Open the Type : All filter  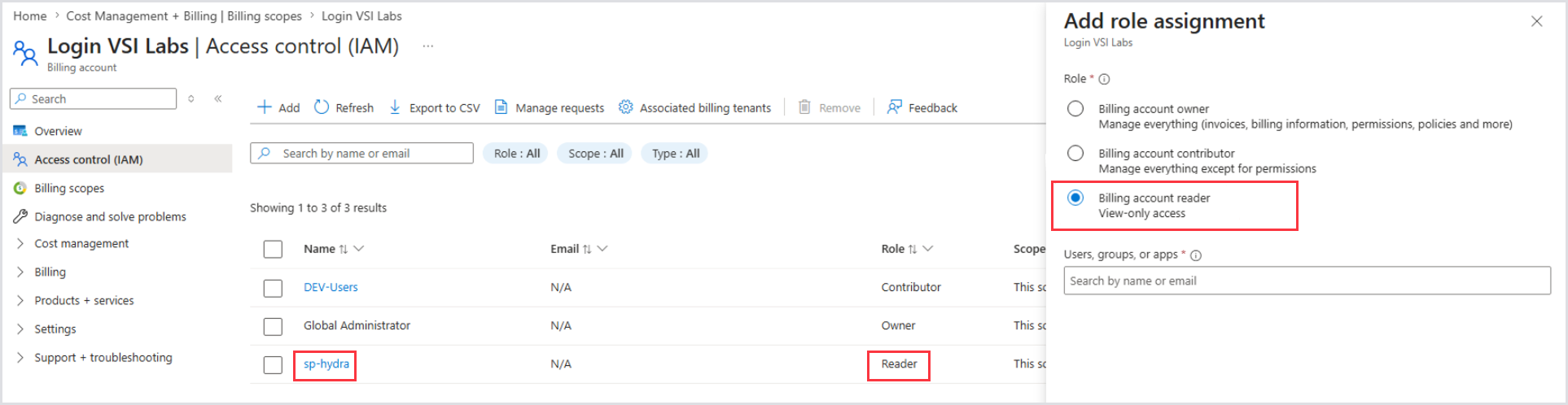coord(675,153)
